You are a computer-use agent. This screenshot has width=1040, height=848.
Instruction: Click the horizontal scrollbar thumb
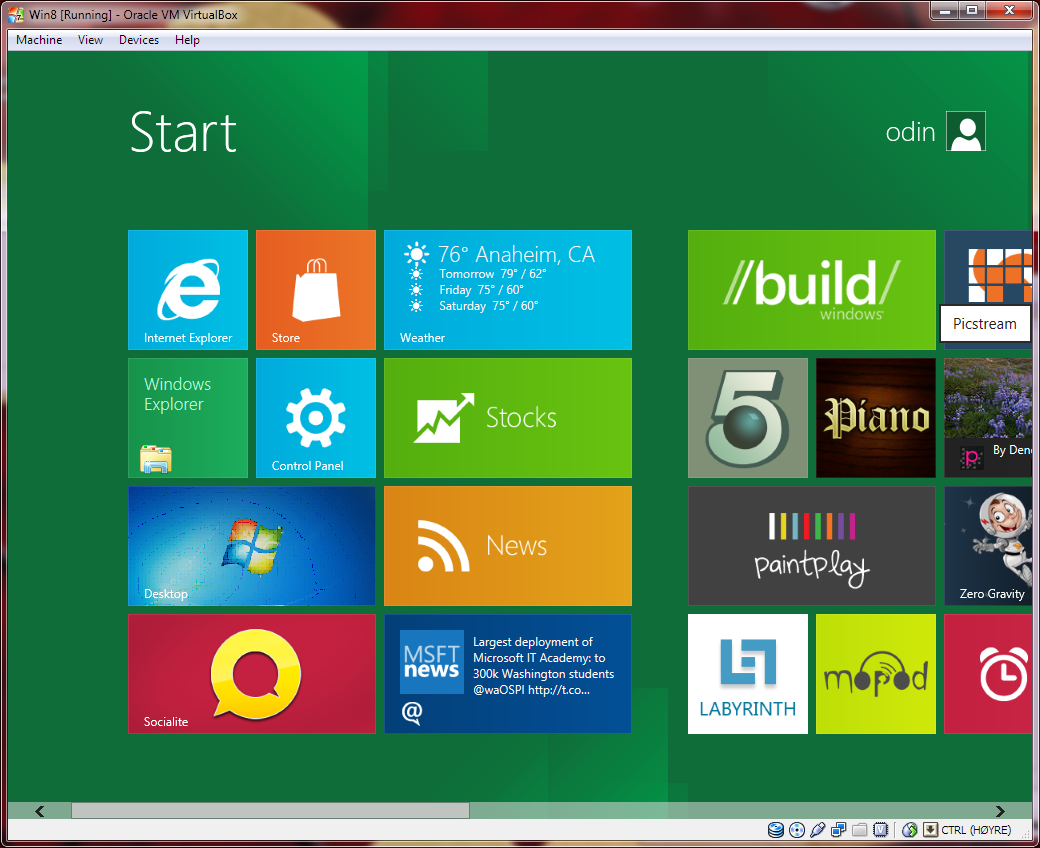click(271, 811)
